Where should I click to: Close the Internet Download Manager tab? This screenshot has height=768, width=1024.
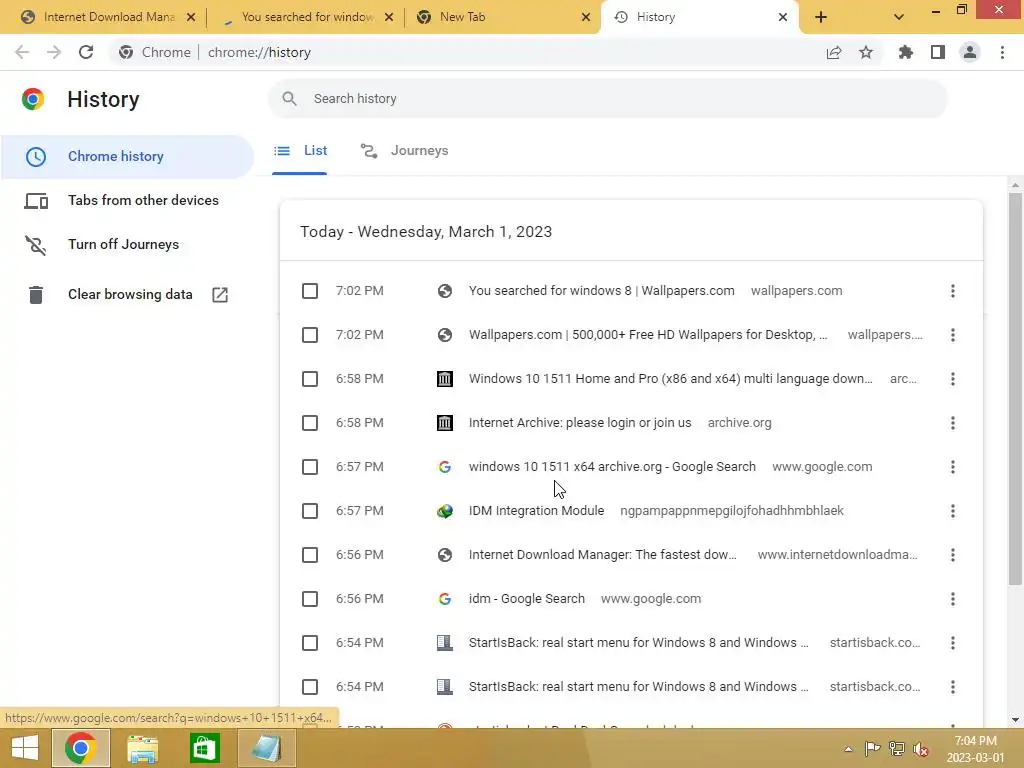[191, 17]
